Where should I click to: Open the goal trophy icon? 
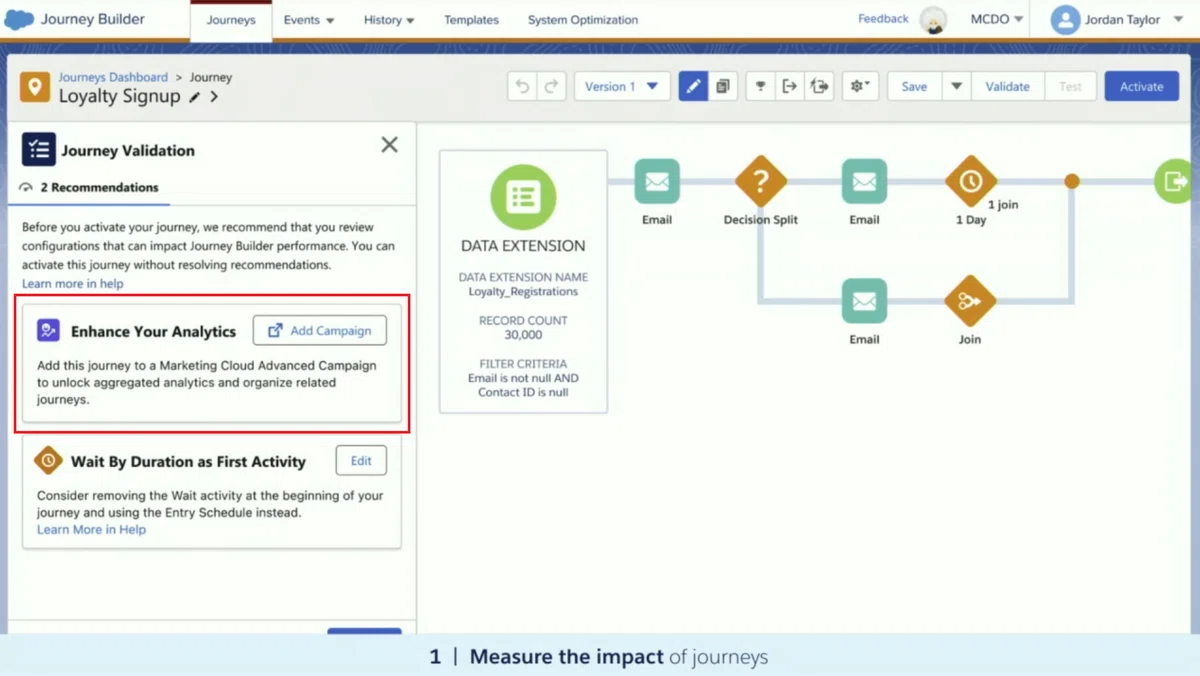[x=761, y=86]
